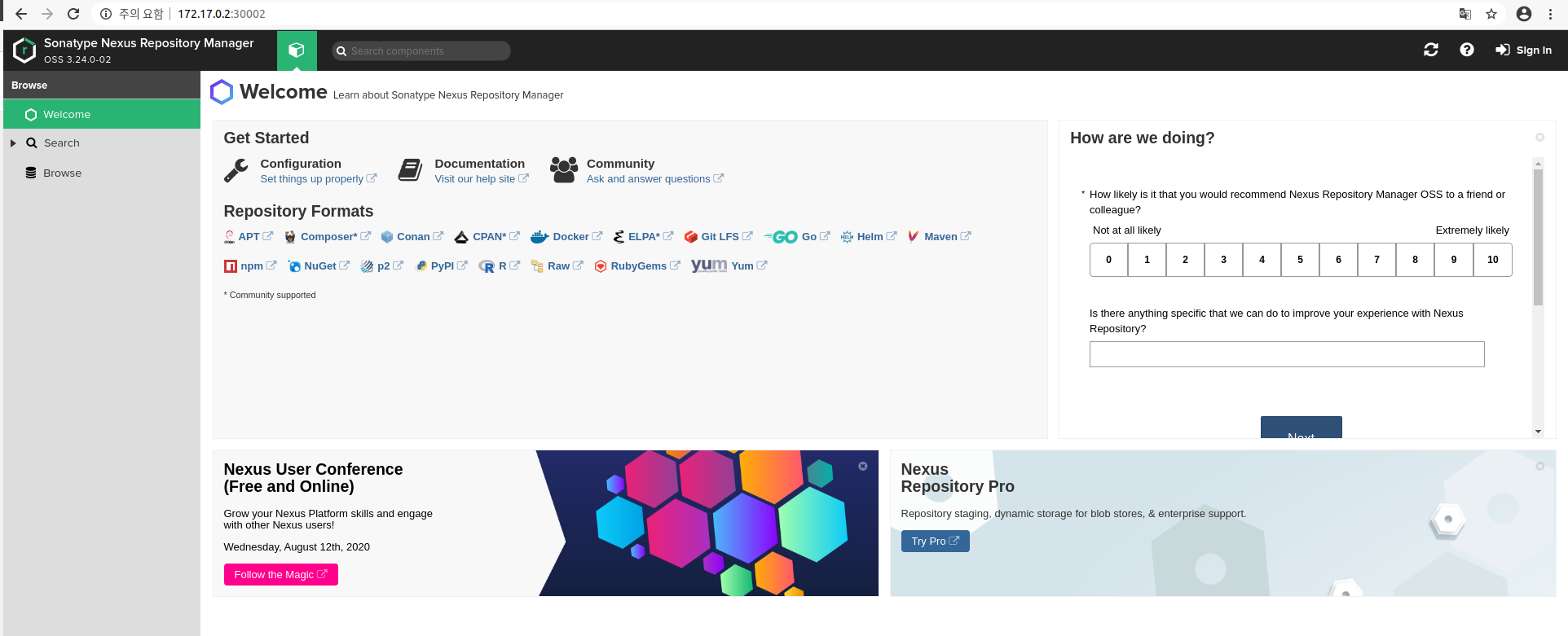Click the Sonatype Nexus logo icon
Image resolution: width=1568 pixels, height=636 pixels.
point(24,50)
